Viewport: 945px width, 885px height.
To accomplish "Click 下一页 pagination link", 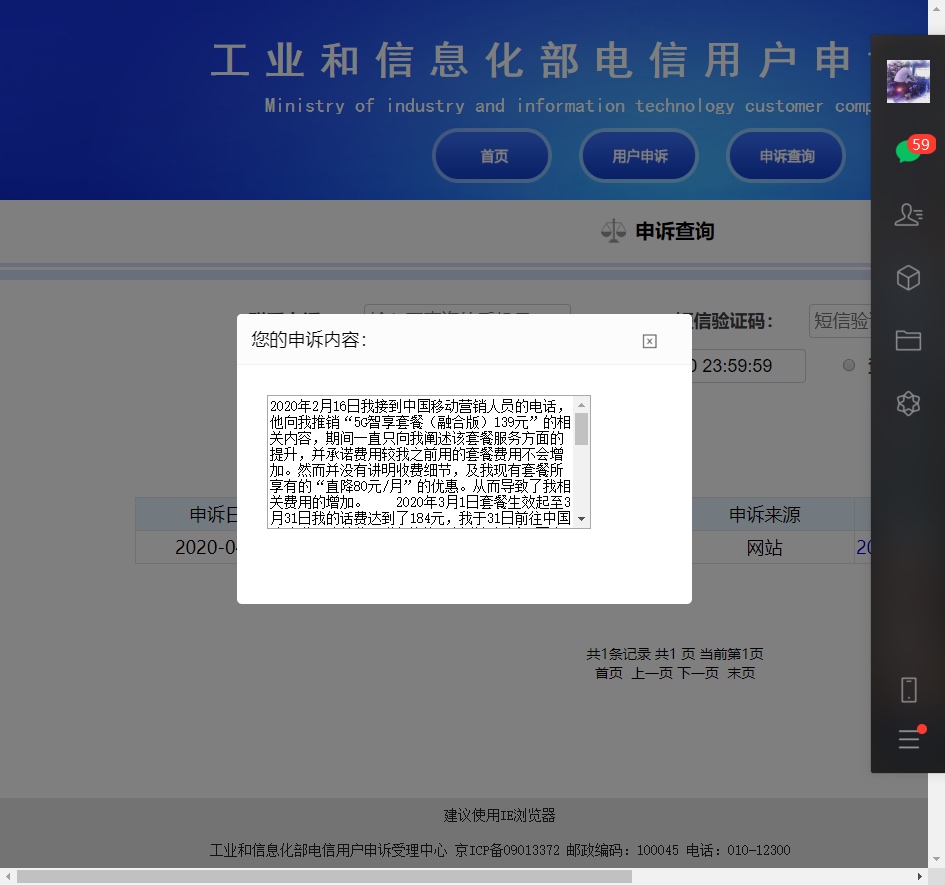I will click(x=698, y=673).
